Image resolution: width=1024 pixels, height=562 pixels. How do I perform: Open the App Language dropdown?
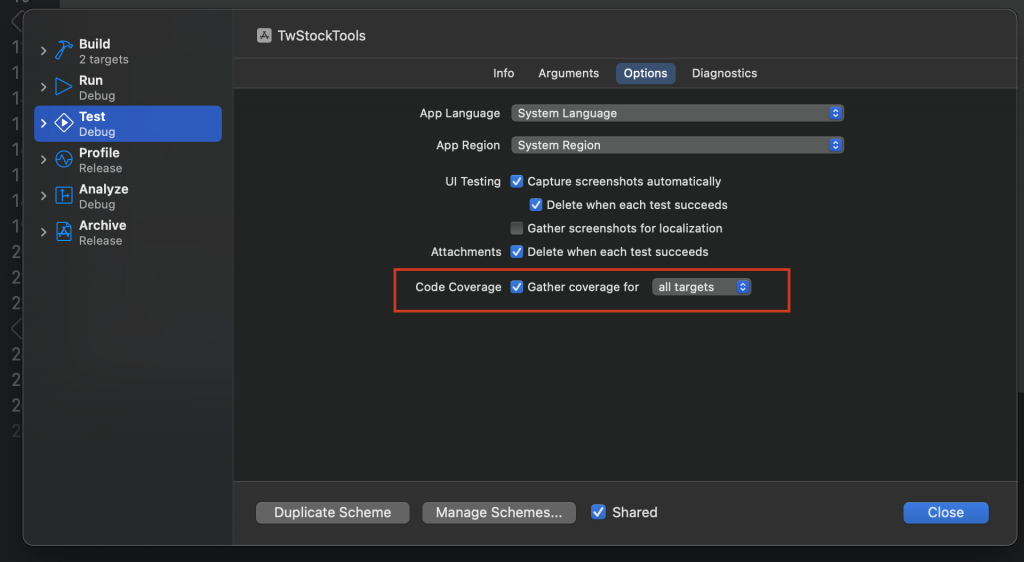(678, 113)
